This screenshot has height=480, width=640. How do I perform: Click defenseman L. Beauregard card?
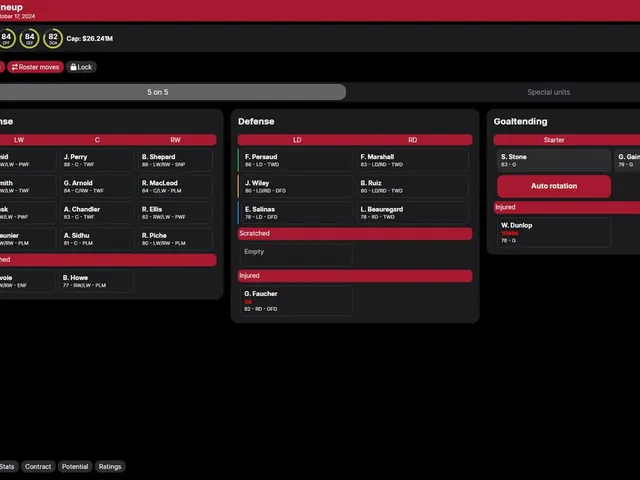point(413,213)
